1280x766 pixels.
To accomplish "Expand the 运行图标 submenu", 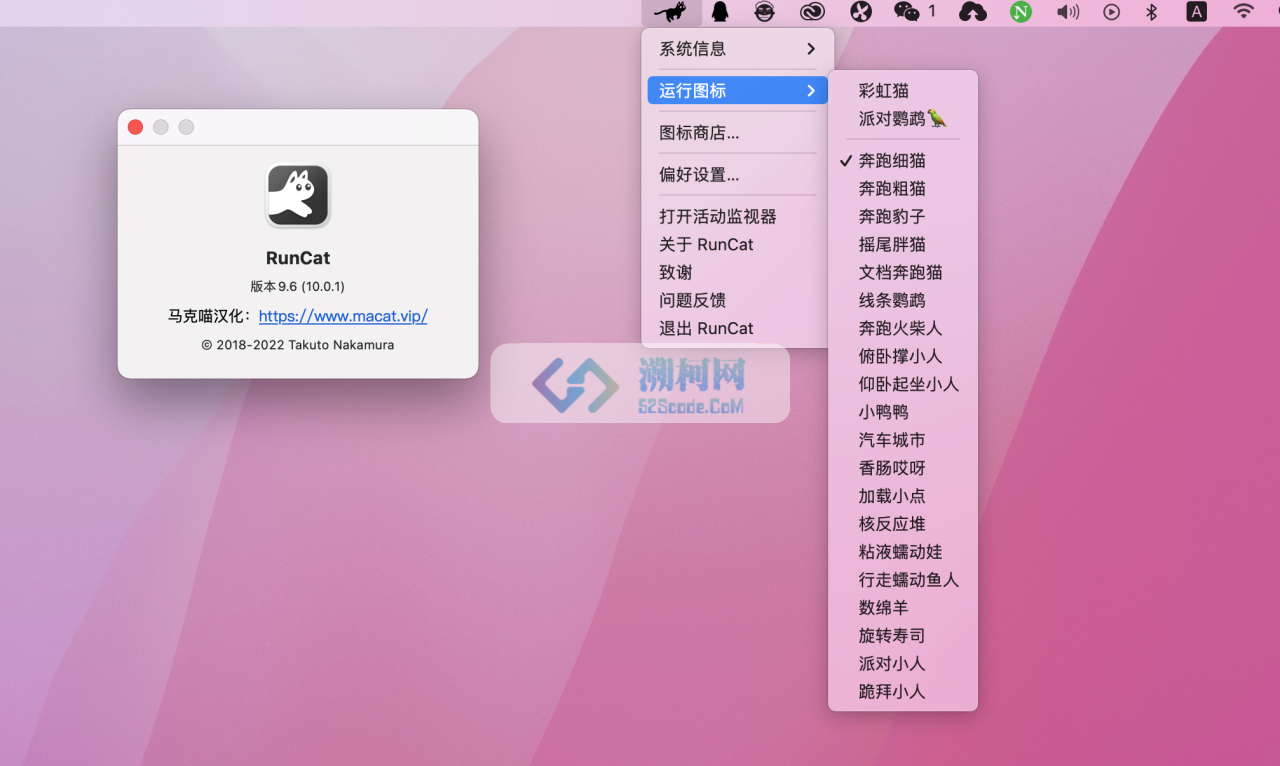I will coord(738,90).
